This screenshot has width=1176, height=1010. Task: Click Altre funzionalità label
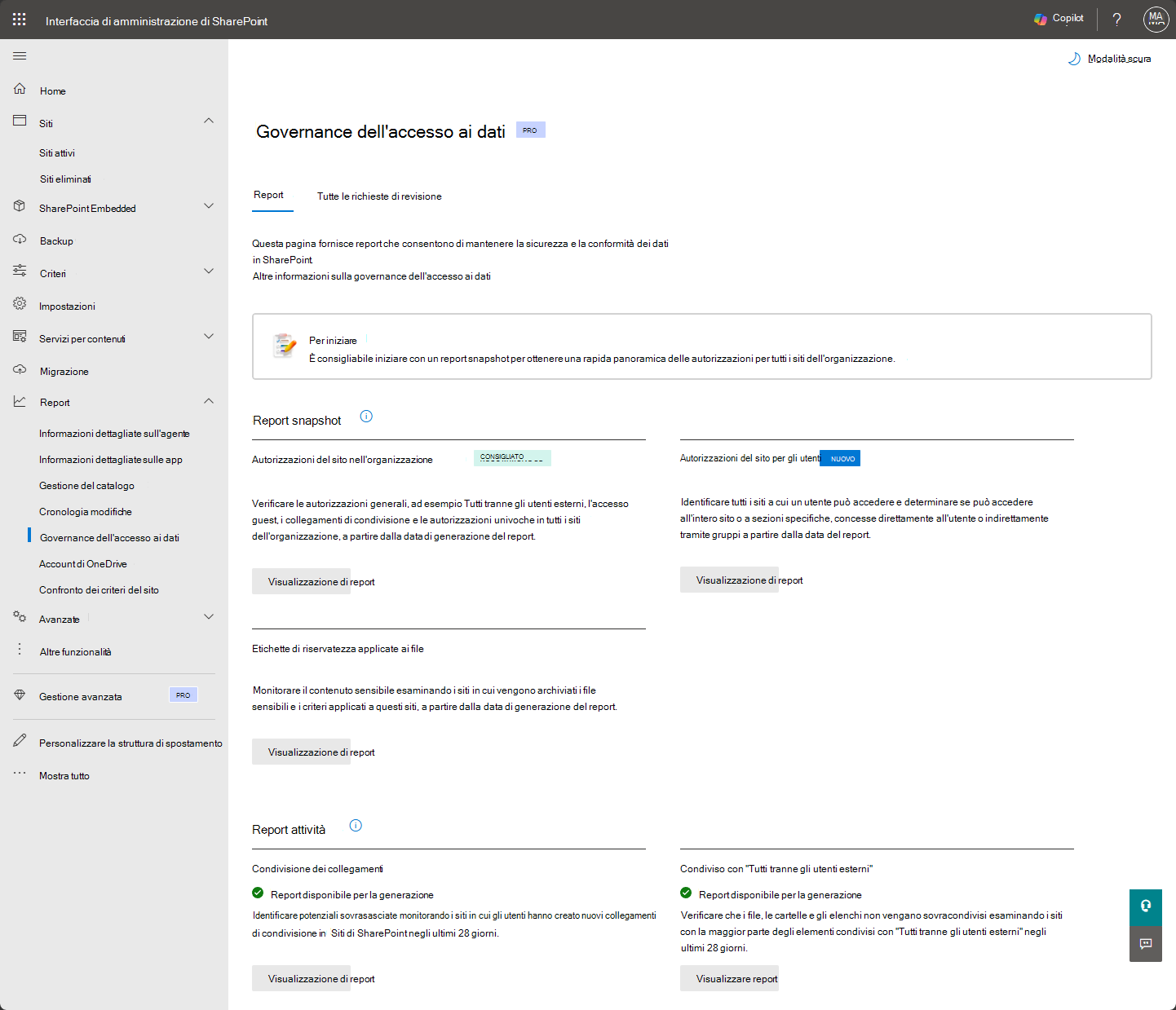pyautogui.click(x=75, y=652)
